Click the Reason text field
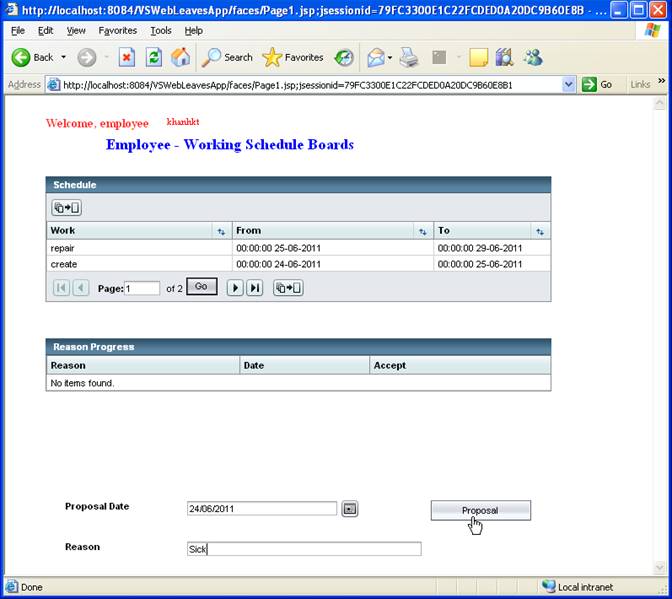Screen dimensions: 672x599 click(x=304, y=549)
